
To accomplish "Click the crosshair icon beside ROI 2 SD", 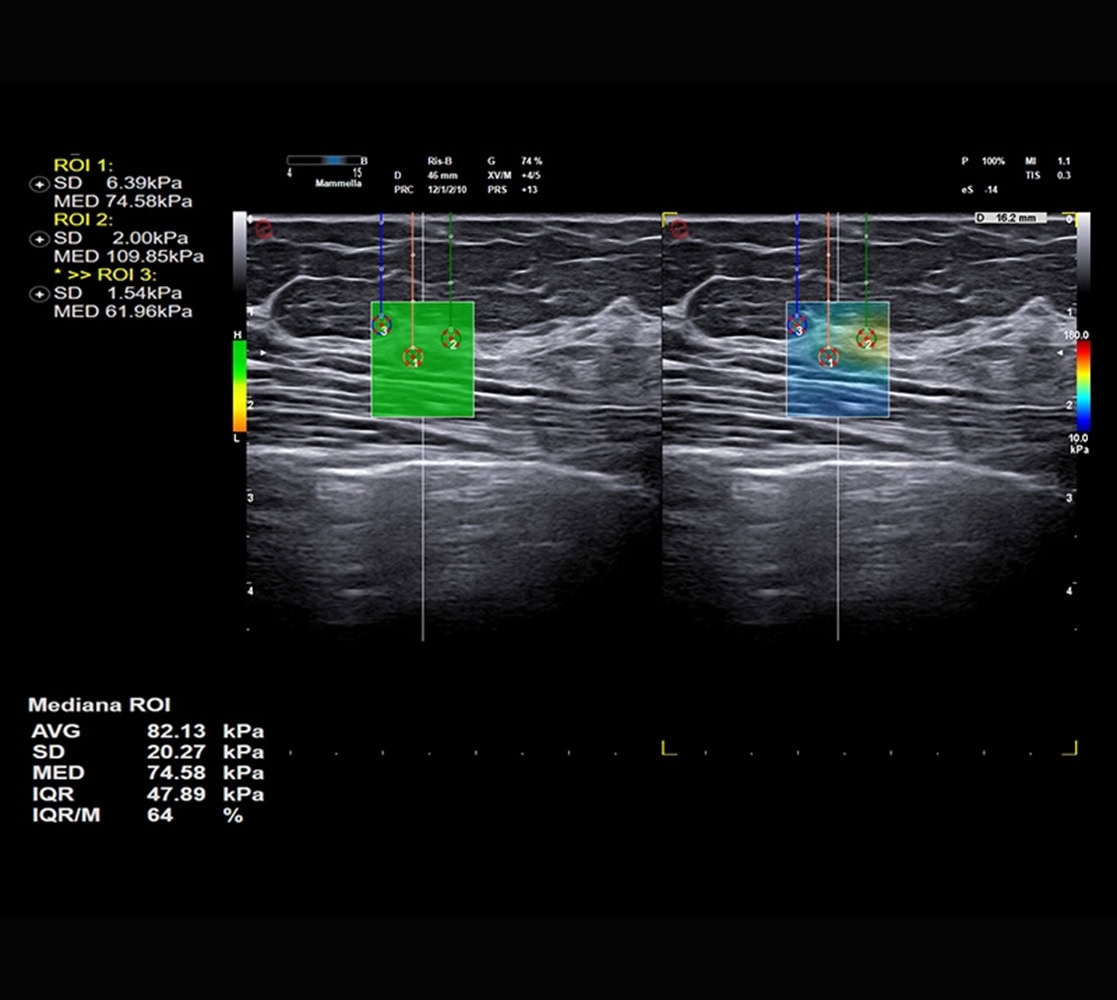I will click(40, 239).
